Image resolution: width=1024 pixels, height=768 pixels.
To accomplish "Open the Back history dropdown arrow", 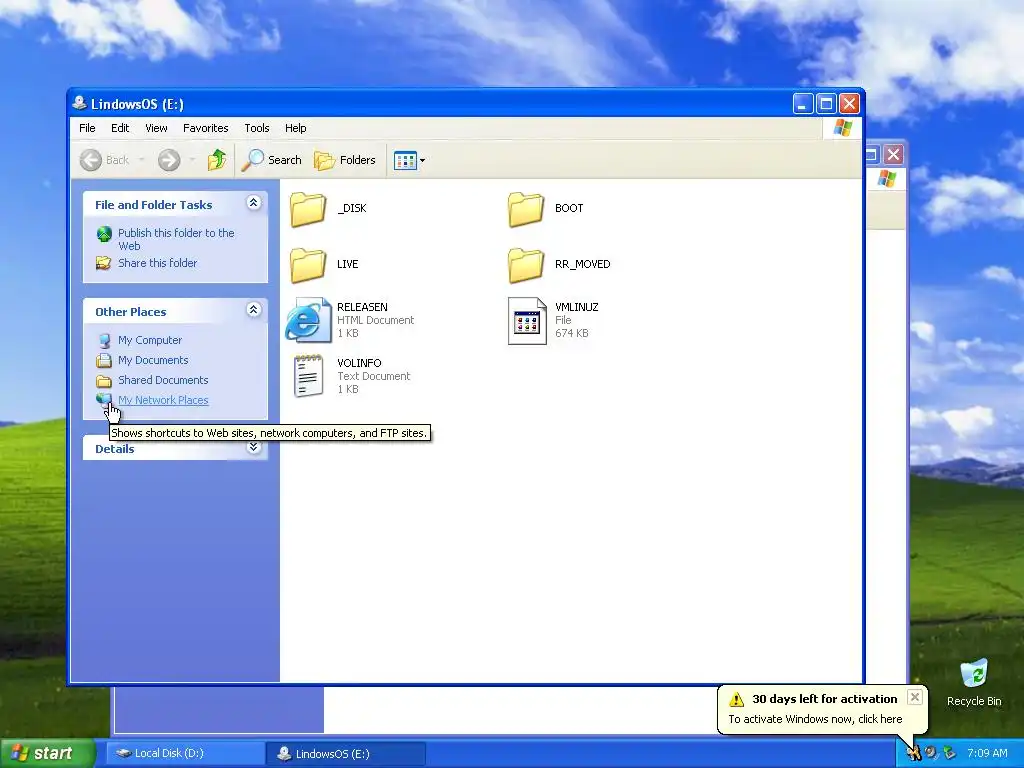I will [x=141, y=160].
